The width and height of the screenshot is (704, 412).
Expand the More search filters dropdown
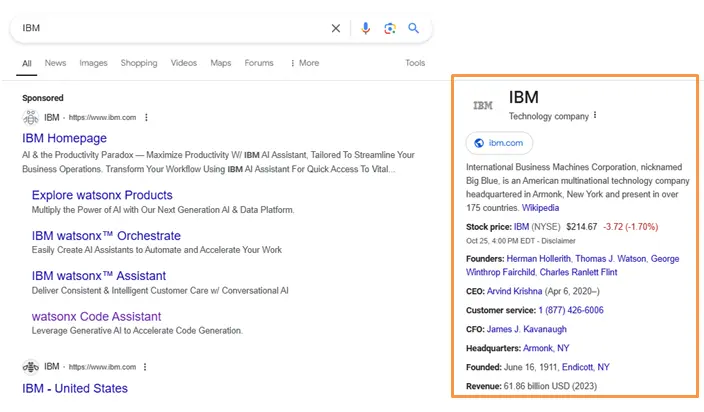click(x=304, y=63)
